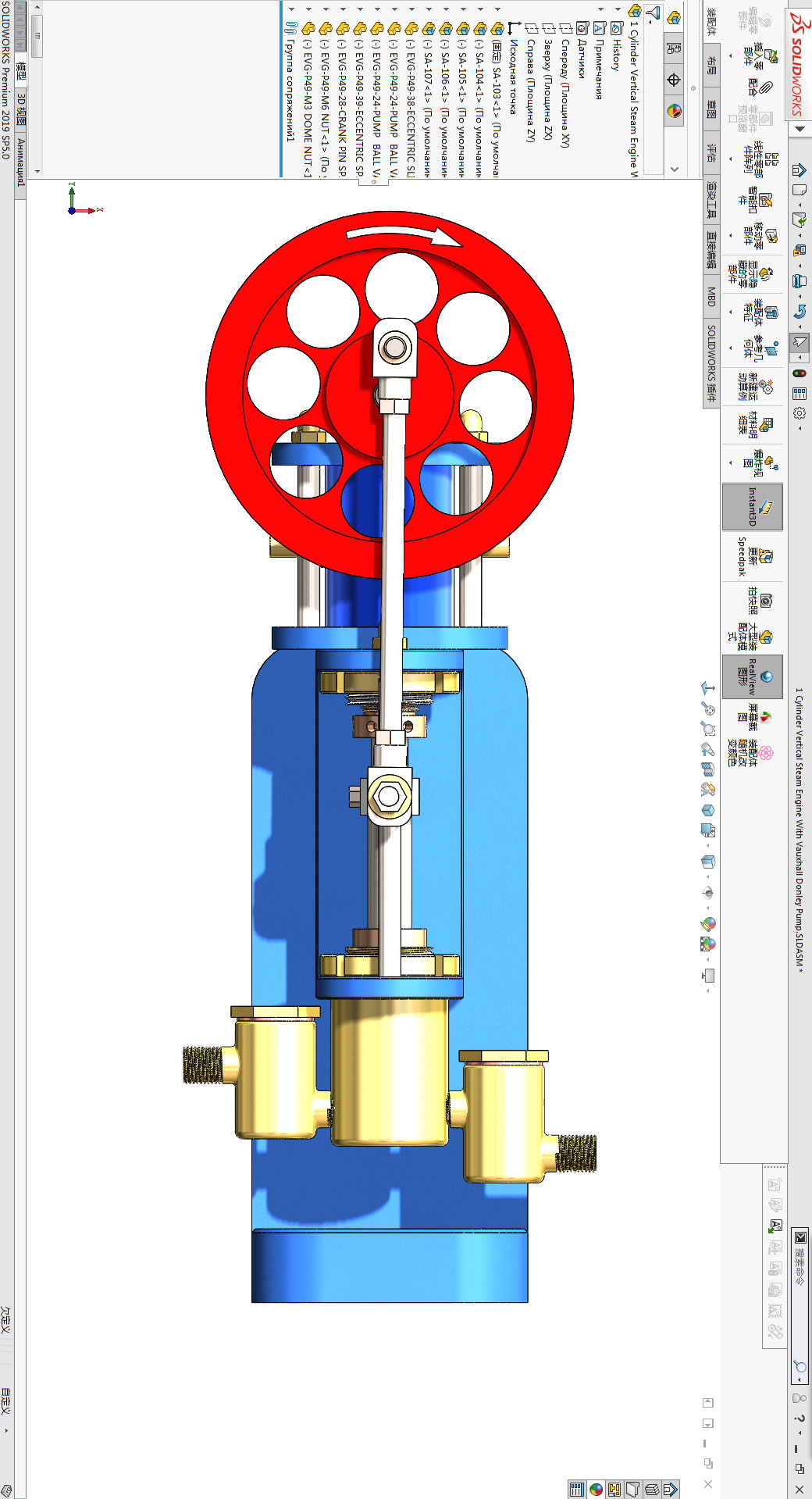This screenshot has height=1499, width=812.
Task: Click the Print icon in quick access toolbar
Action: point(800,281)
